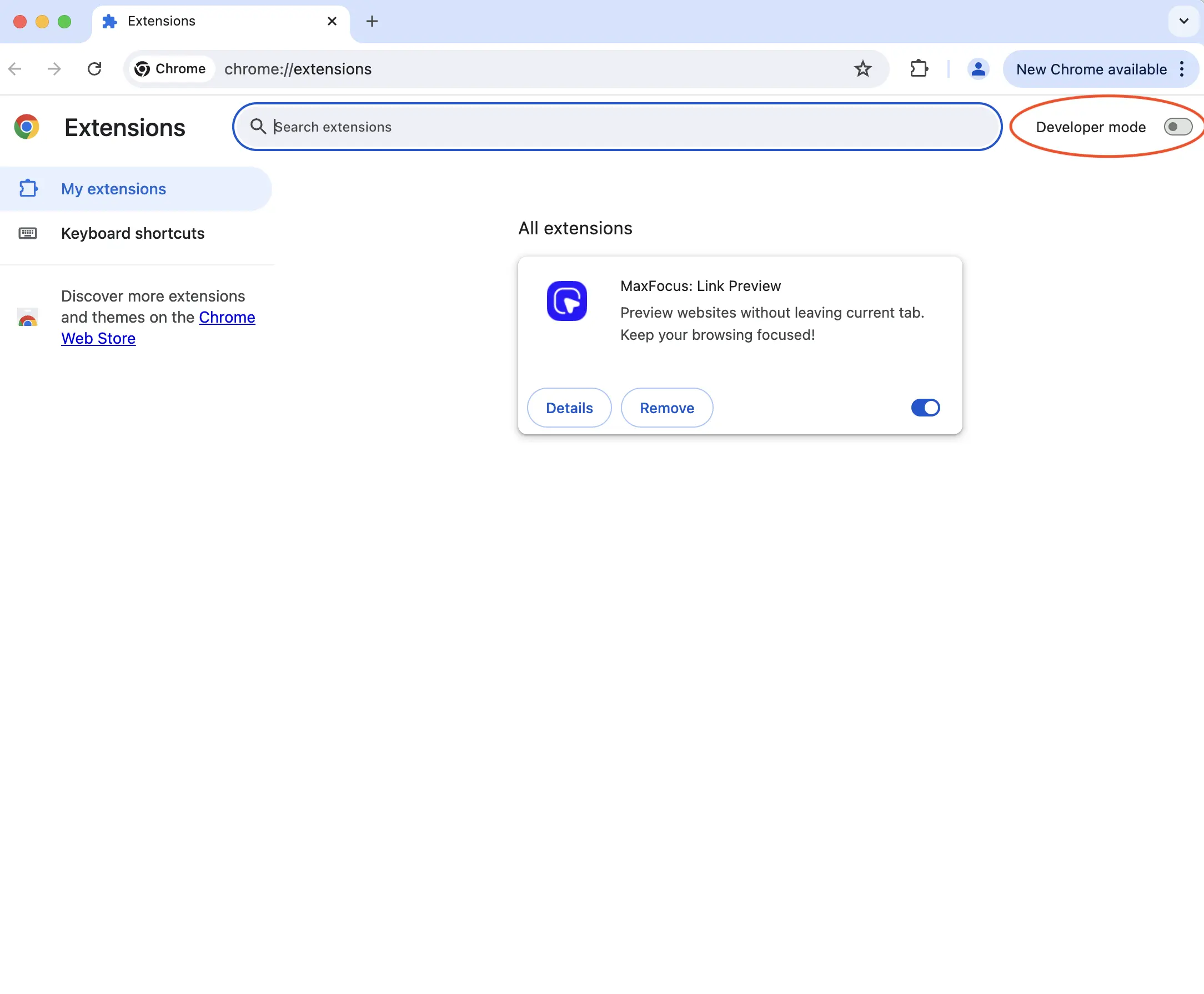Screen dimensions: 1204x994
Task: Click the three-dot menu icon in toolbar
Action: coord(1183,68)
